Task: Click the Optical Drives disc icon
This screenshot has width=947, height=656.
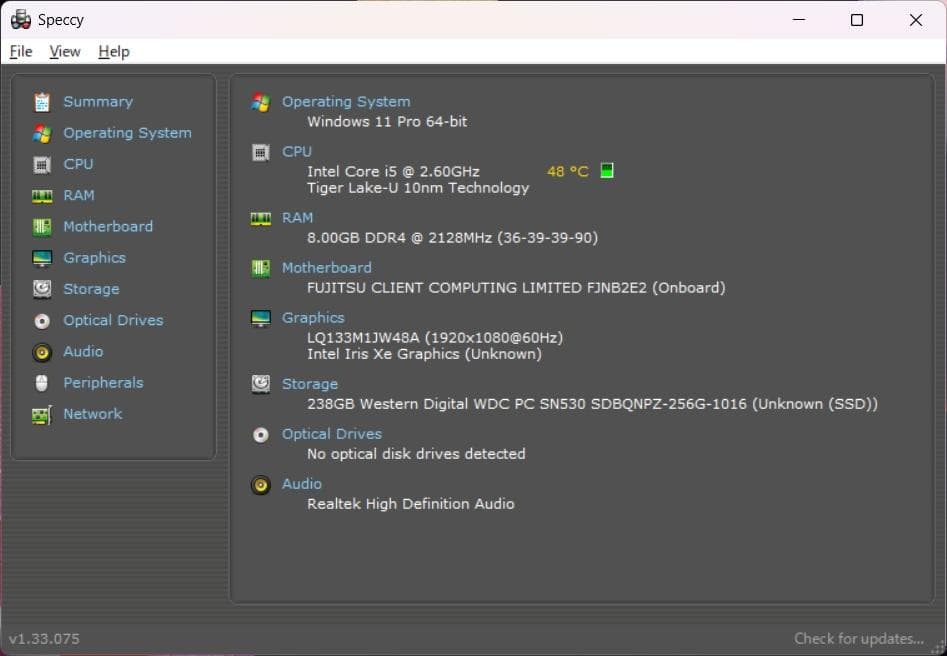Action: coord(40,320)
